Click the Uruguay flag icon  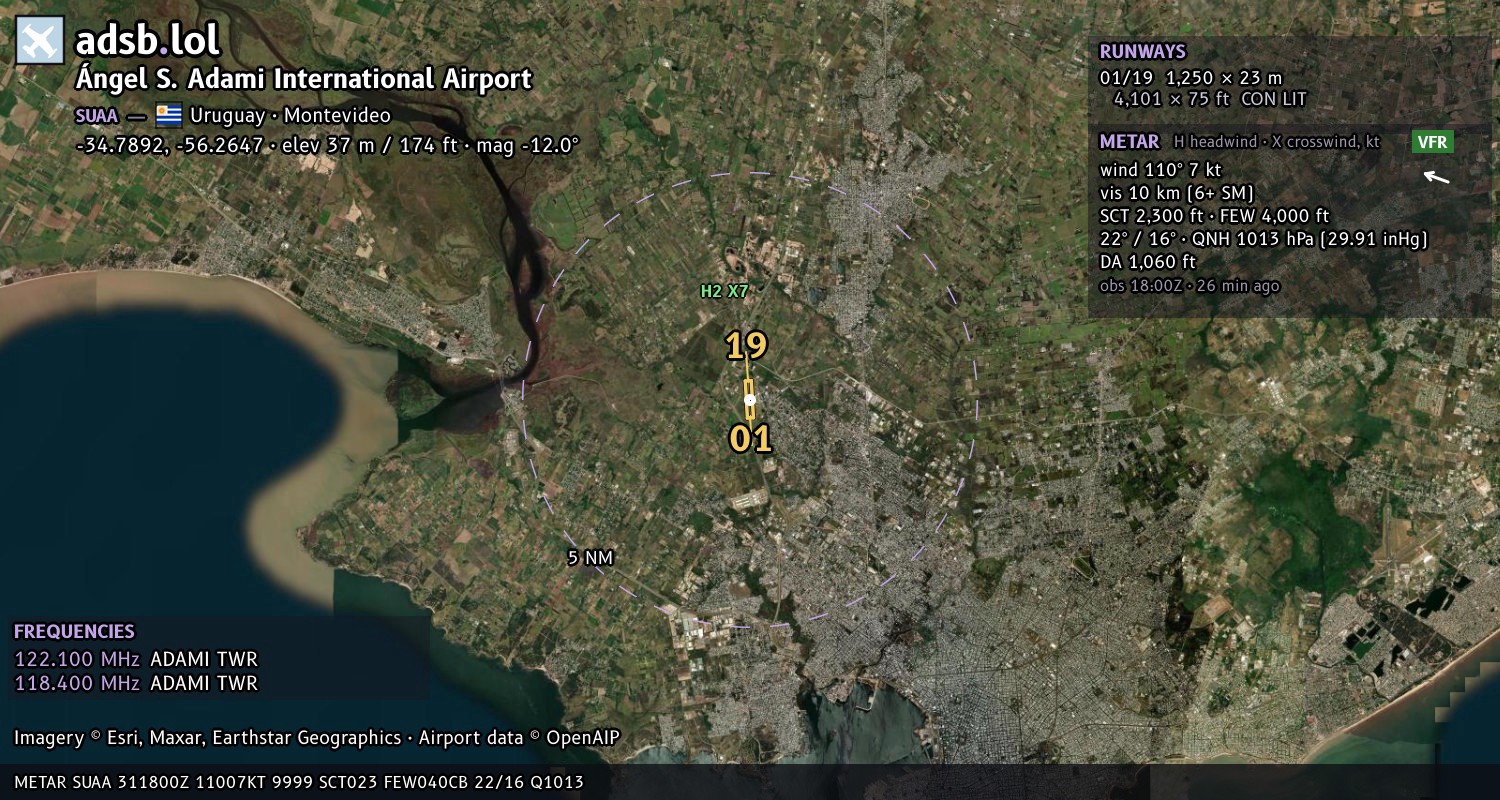168,115
